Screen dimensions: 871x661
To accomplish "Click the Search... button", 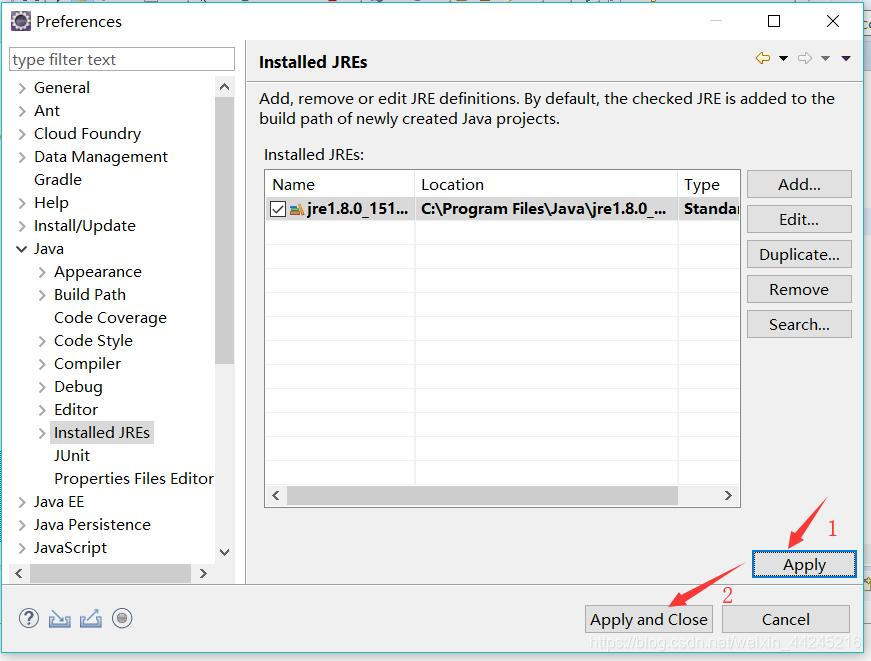I will pos(799,324).
